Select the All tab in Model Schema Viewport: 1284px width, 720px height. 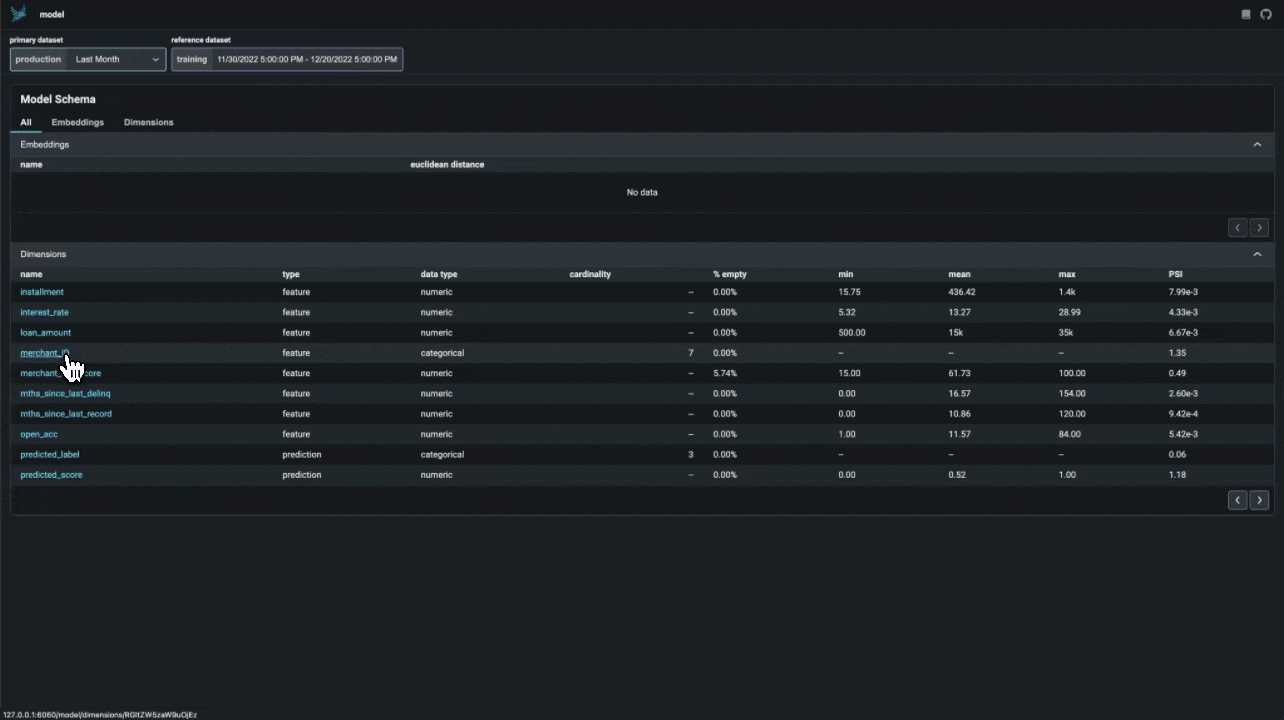pyautogui.click(x=26, y=122)
